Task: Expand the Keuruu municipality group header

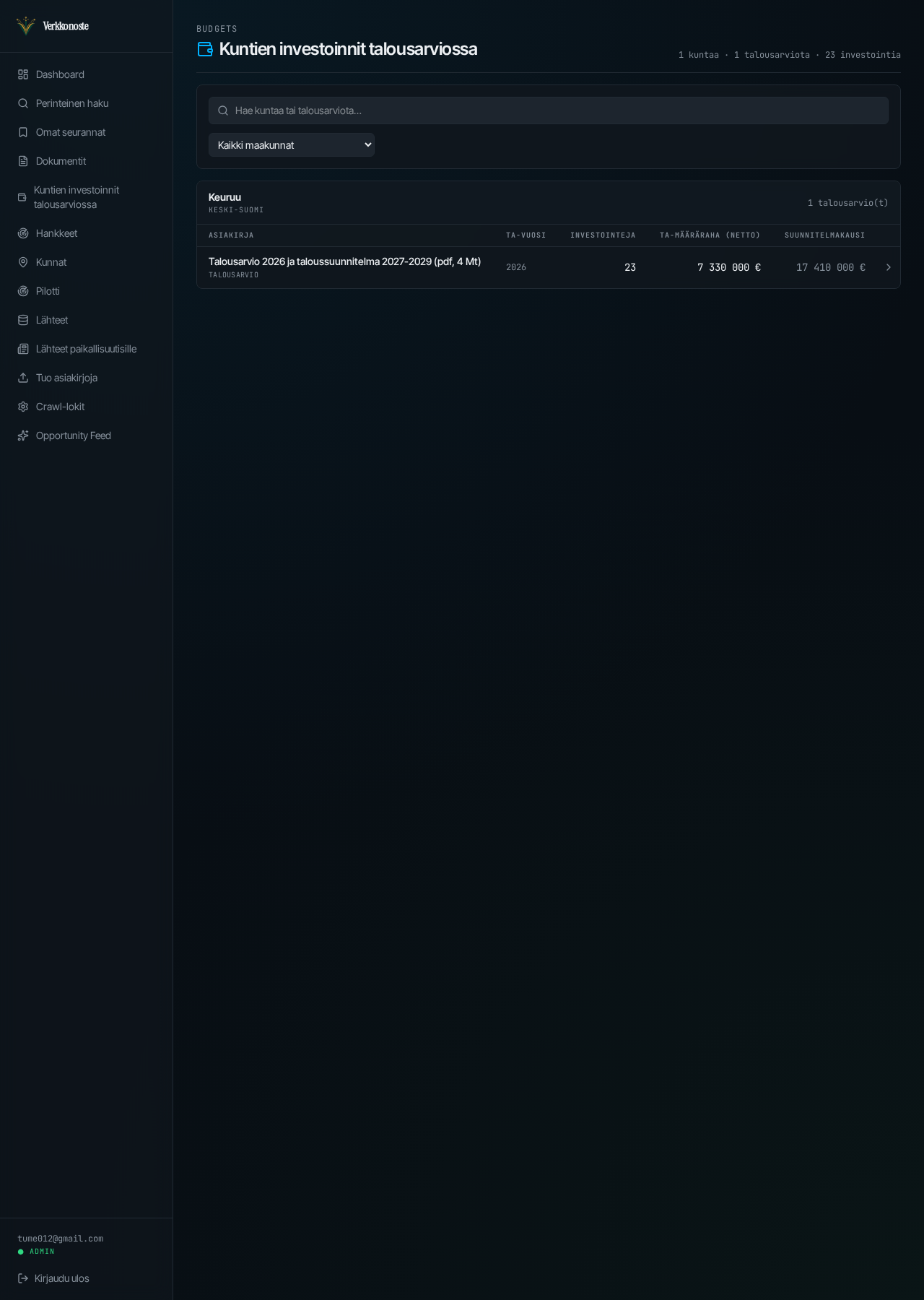Action: point(549,203)
